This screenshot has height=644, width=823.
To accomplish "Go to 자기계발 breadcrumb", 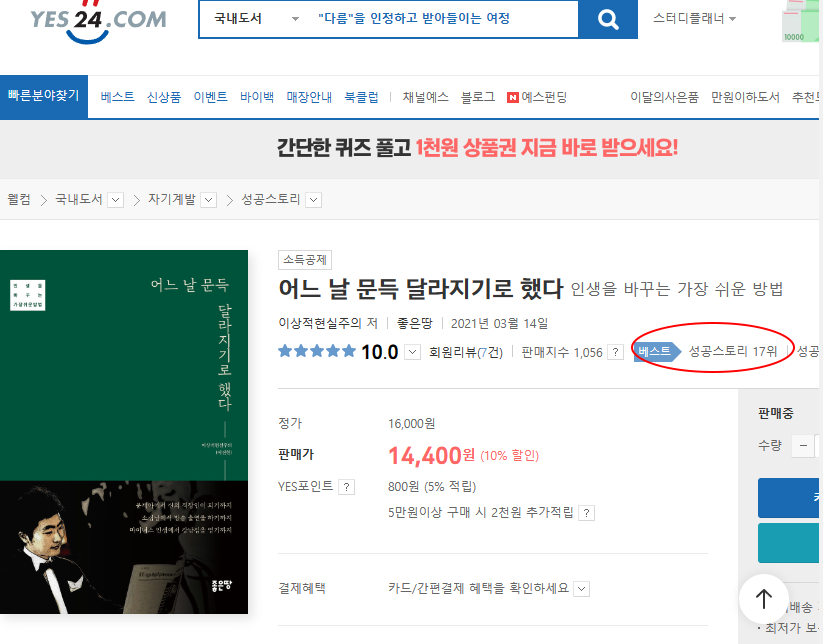I will (172, 199).
